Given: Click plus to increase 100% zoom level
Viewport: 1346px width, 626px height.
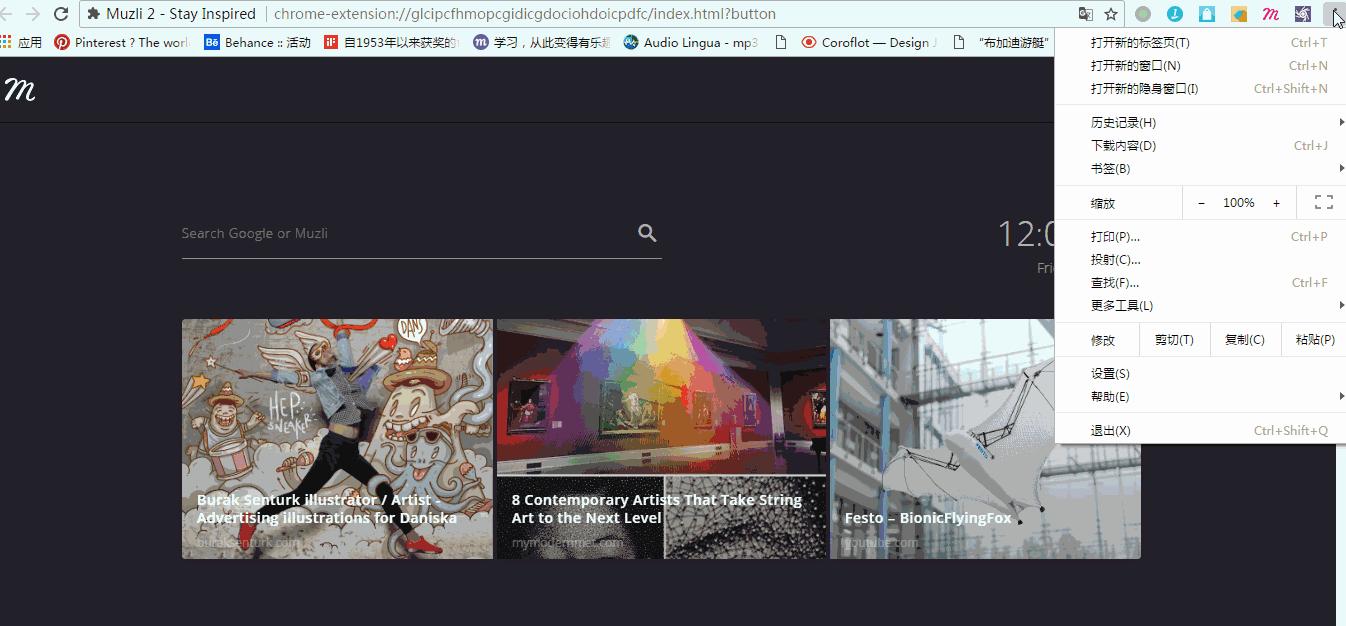Looking at the screenshot, I should [x=1276, y=201].
